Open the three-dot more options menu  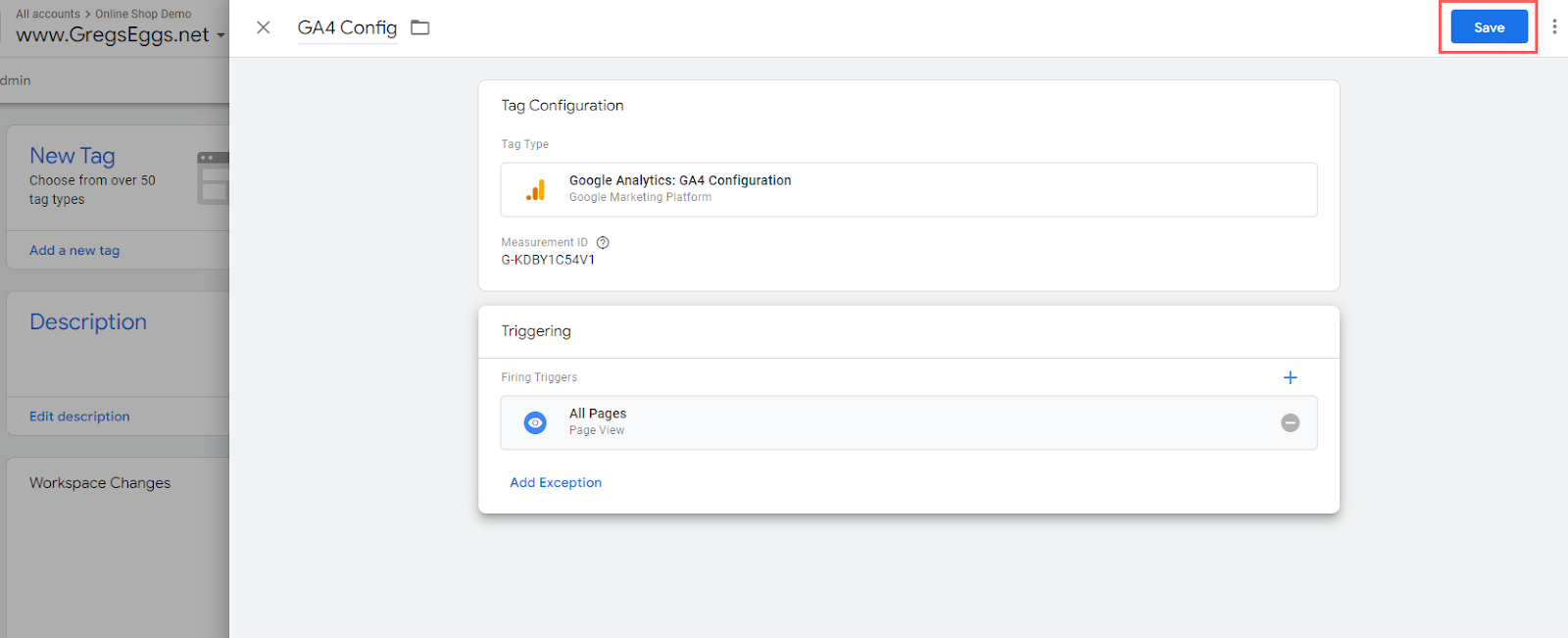coord(1554,27)
